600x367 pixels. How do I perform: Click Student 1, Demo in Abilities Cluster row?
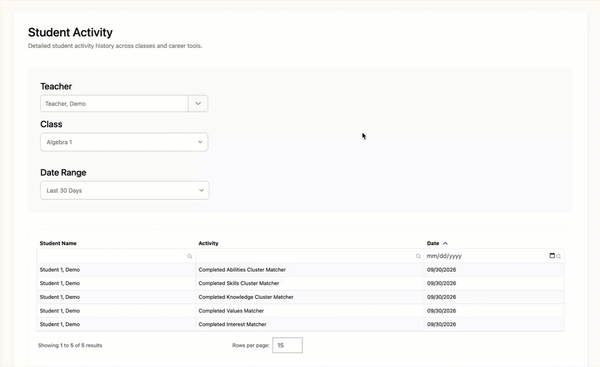60,270
